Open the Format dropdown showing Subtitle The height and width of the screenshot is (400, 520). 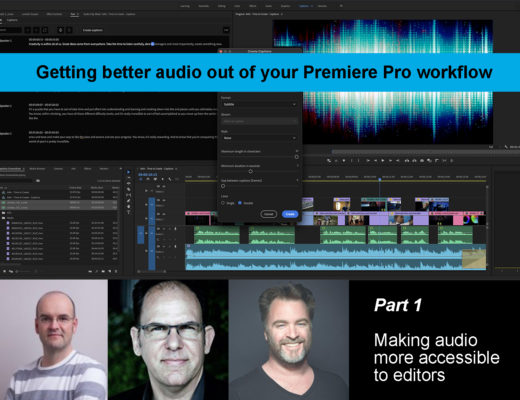[x=259, y=104]
